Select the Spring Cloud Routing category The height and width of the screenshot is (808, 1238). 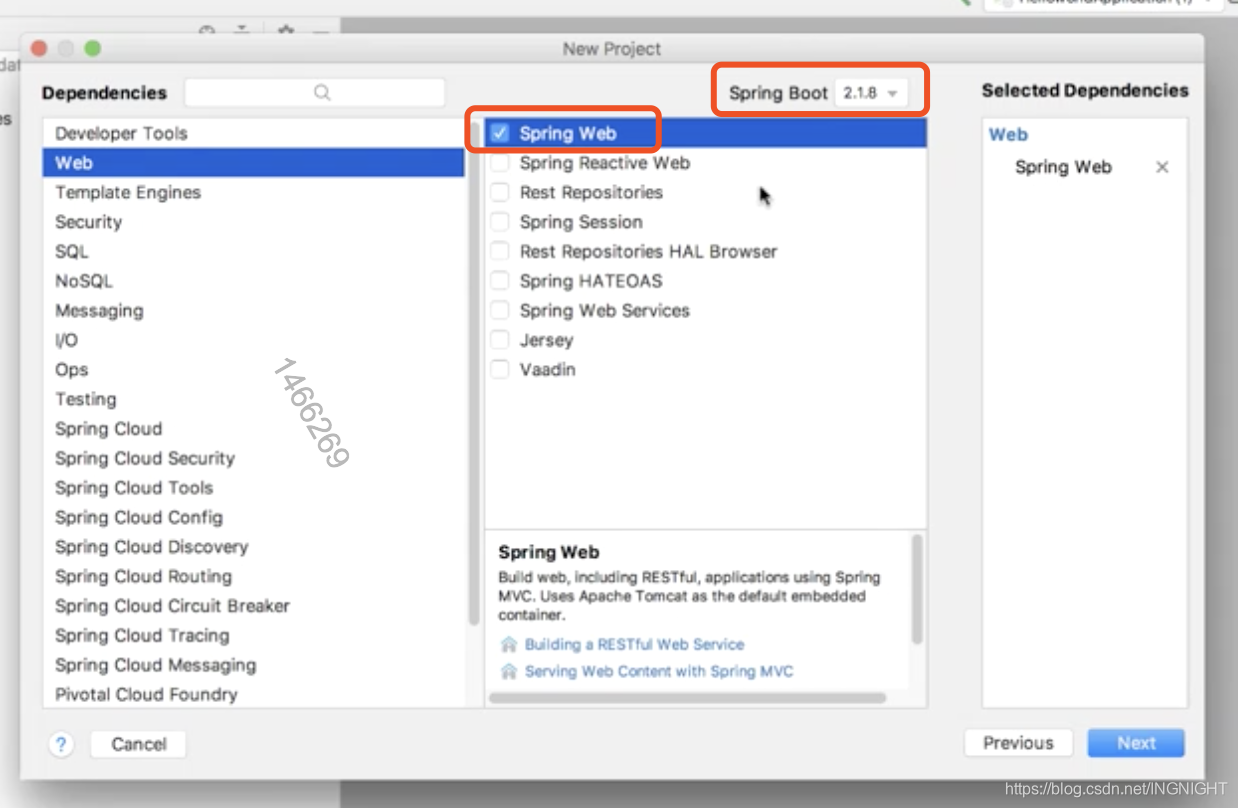click(254, 576)
